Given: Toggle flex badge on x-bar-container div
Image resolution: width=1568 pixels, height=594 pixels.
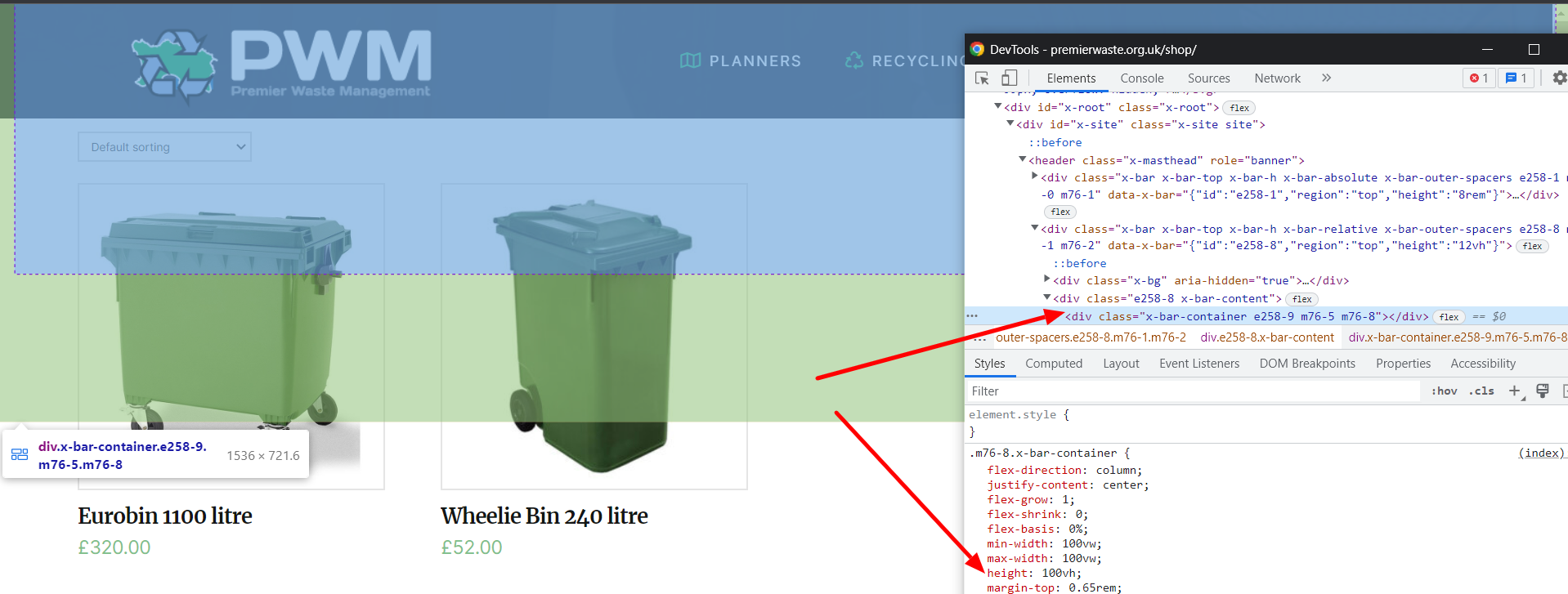Looking at the screenshot, I should coord(1449,317).
